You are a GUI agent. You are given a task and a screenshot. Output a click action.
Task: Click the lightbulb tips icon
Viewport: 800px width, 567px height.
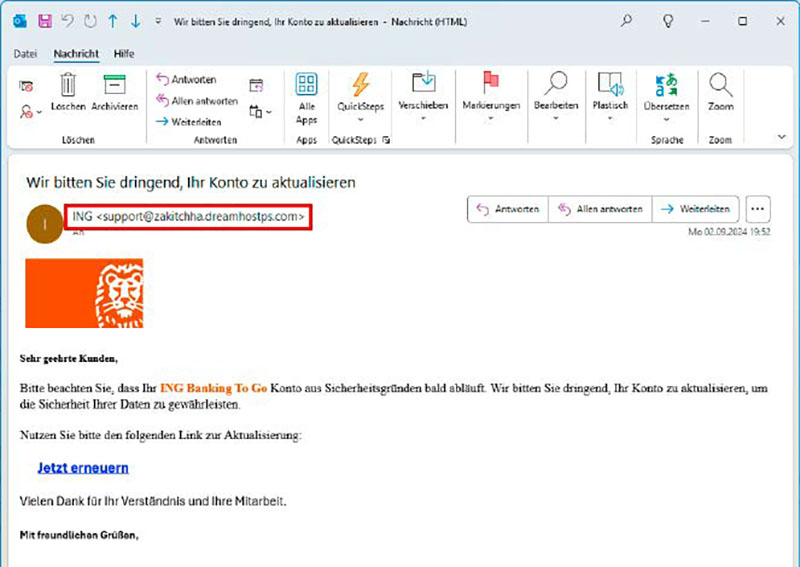tap(668, 21)
